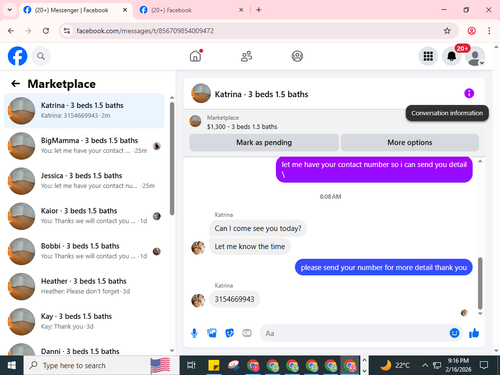Click the message 'Let me know the time'

coord(250,247)
